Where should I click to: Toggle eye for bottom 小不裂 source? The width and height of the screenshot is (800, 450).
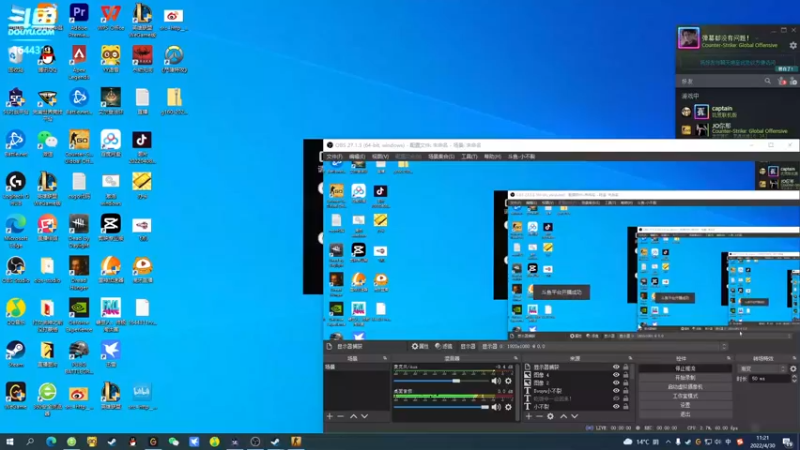tap(616, 407)
